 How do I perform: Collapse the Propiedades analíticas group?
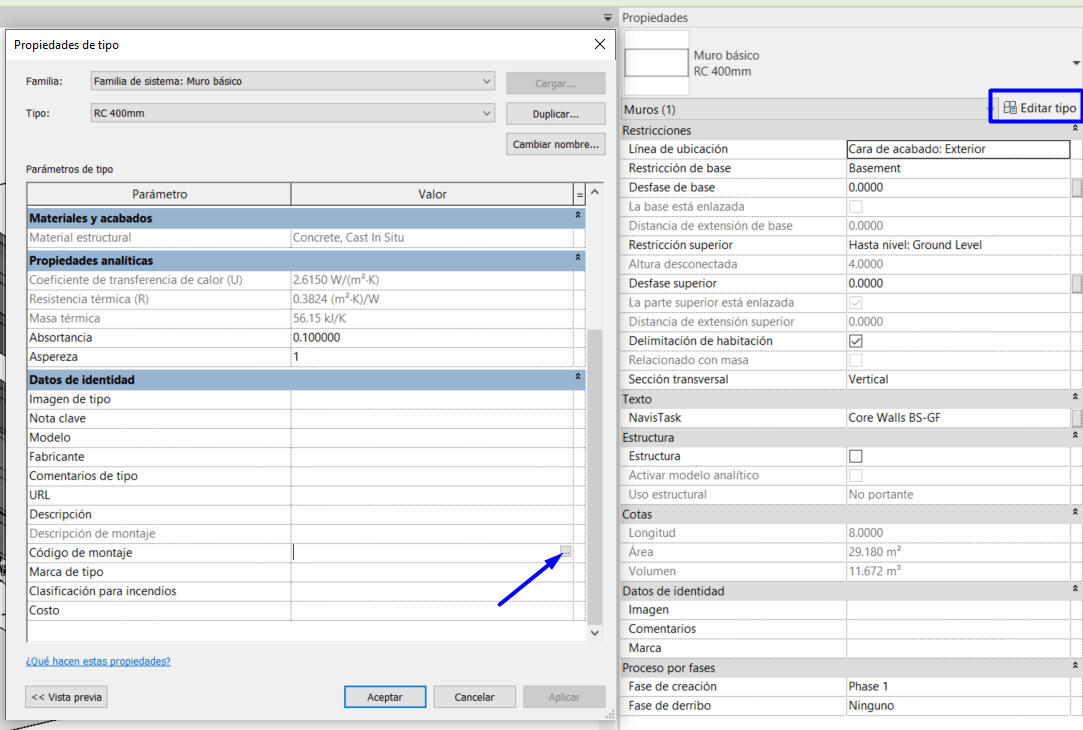pos(577,258)
